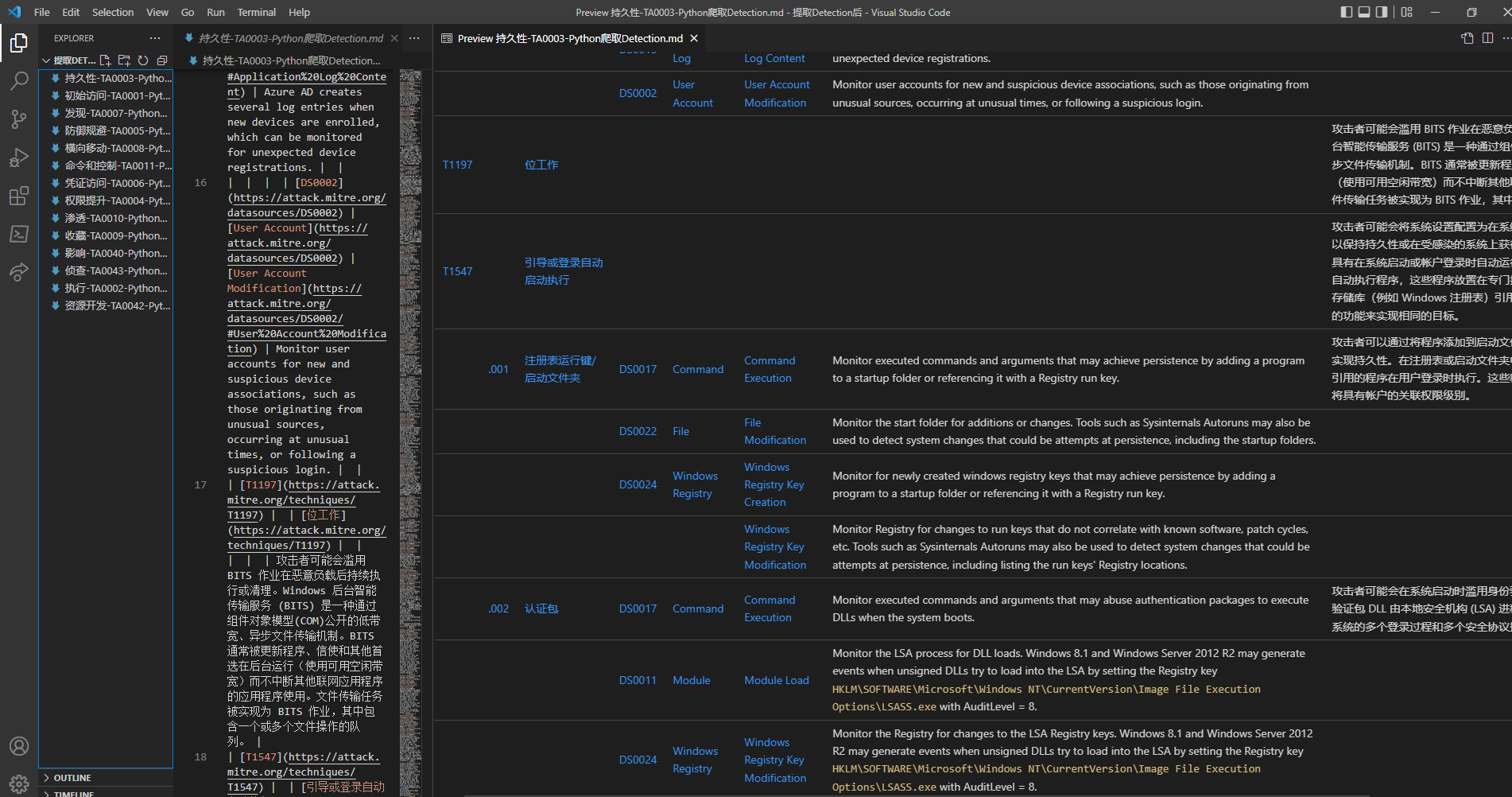Open the DS0022 data source link
Viewport: 1512px width, 797px height.
(638, 431)
